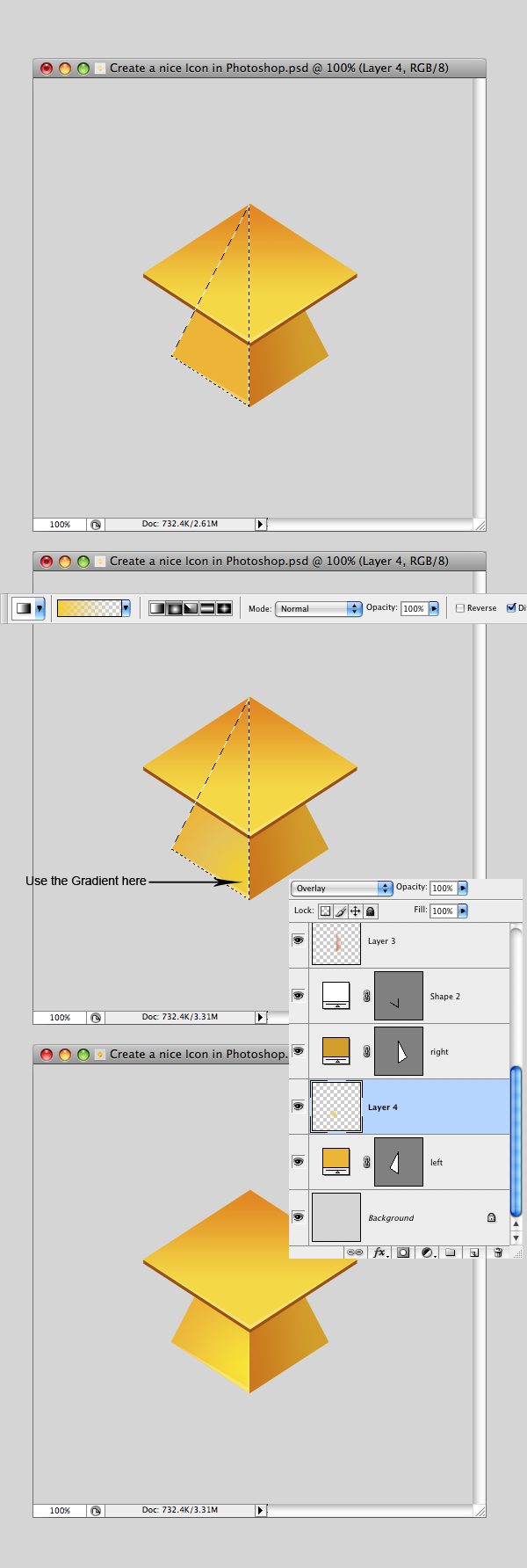Viewport: 527px width, 1568px height.
Task: Click the Lock image pixels brush icon
Action: click(x=341, y=911)
